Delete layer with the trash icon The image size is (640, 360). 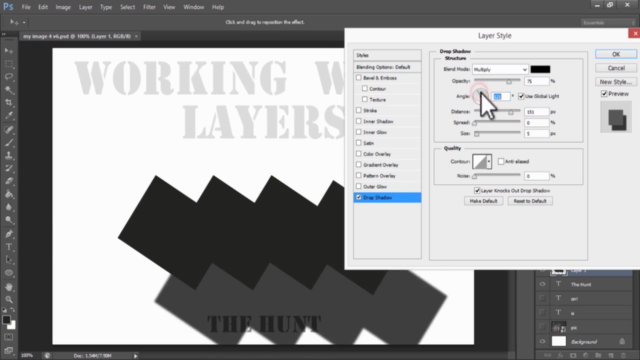point(623,356)
